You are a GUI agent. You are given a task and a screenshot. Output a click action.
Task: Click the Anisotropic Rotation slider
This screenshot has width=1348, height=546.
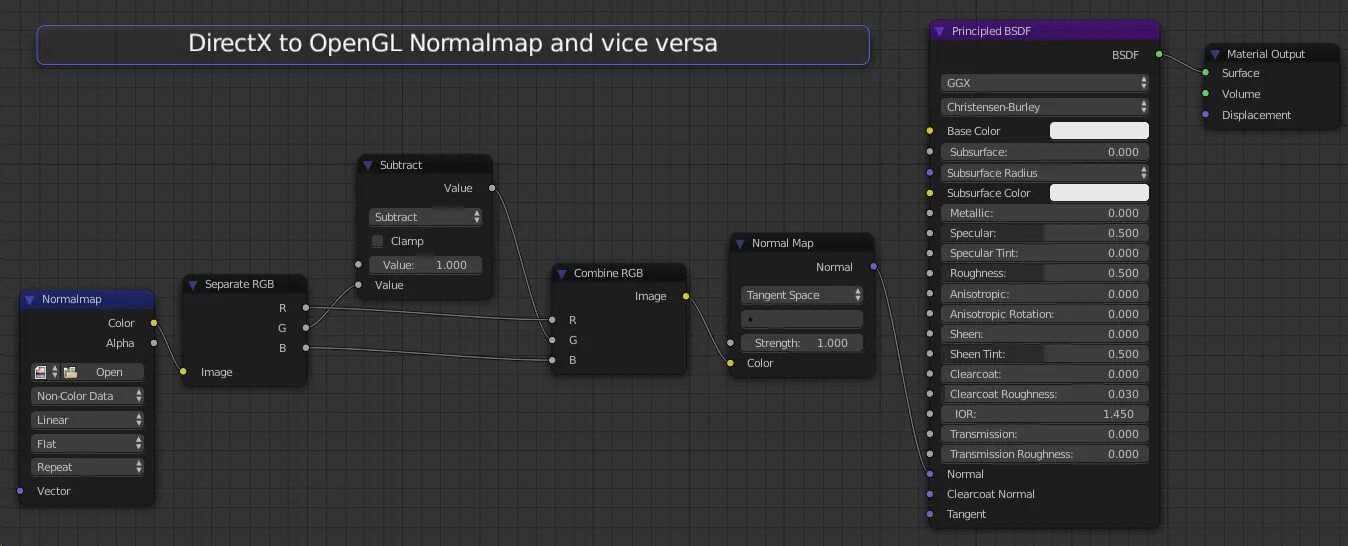pos(1045,314)
